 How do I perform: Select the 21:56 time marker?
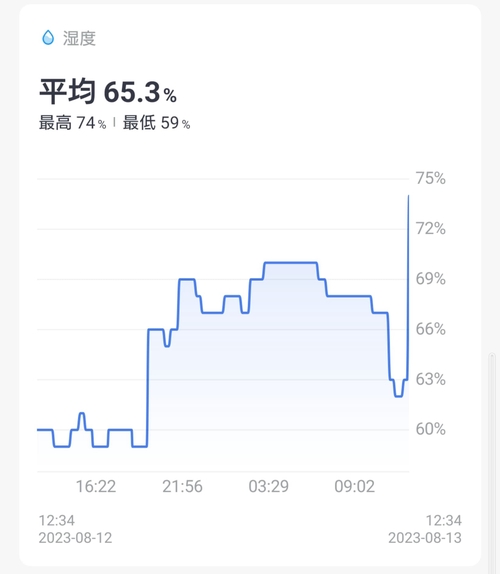point(182,487)
